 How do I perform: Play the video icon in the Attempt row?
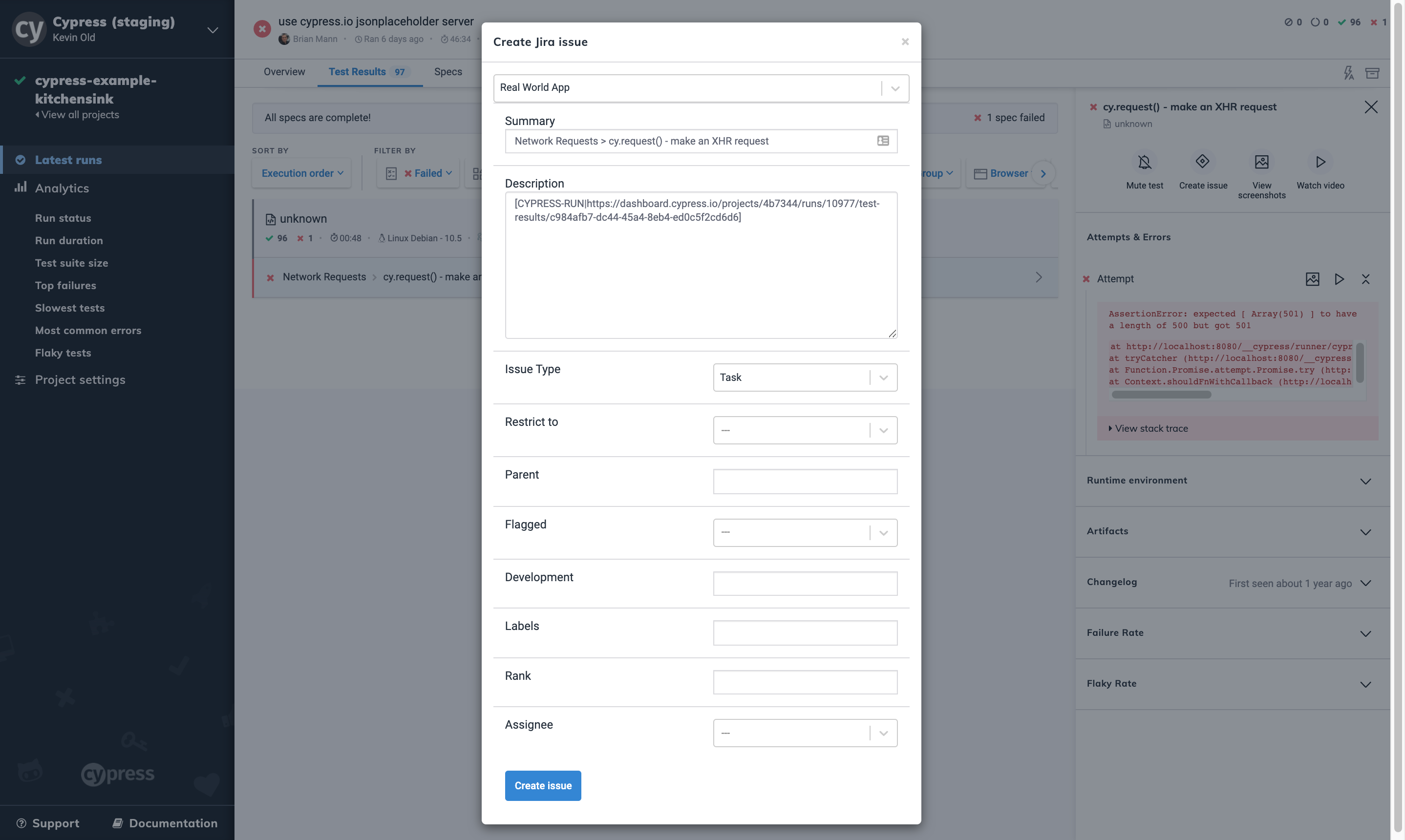[x=1340, y=279]
